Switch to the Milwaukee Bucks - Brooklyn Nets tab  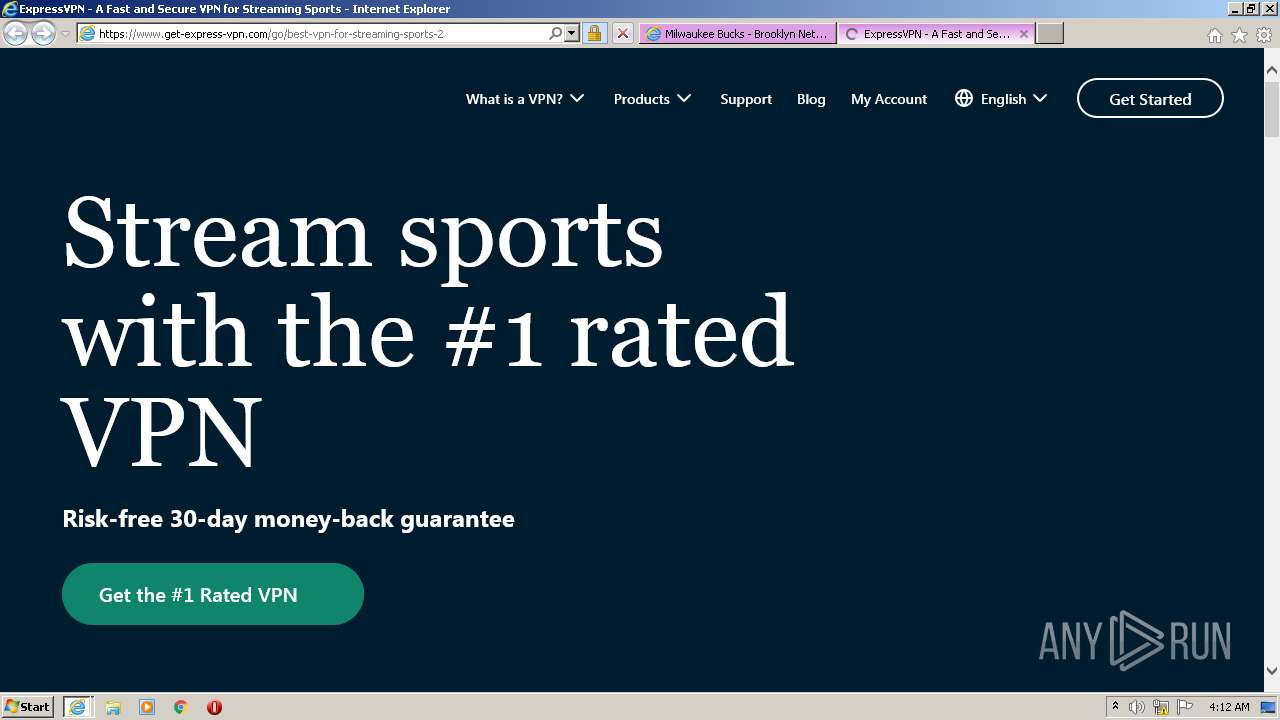click(738, 33)
